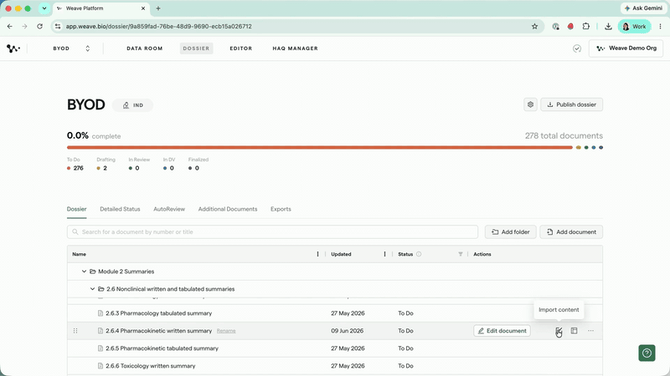Click the drag handle of 2.6.4 row
The width and height of the screenshot is (670, 376).
75,331
